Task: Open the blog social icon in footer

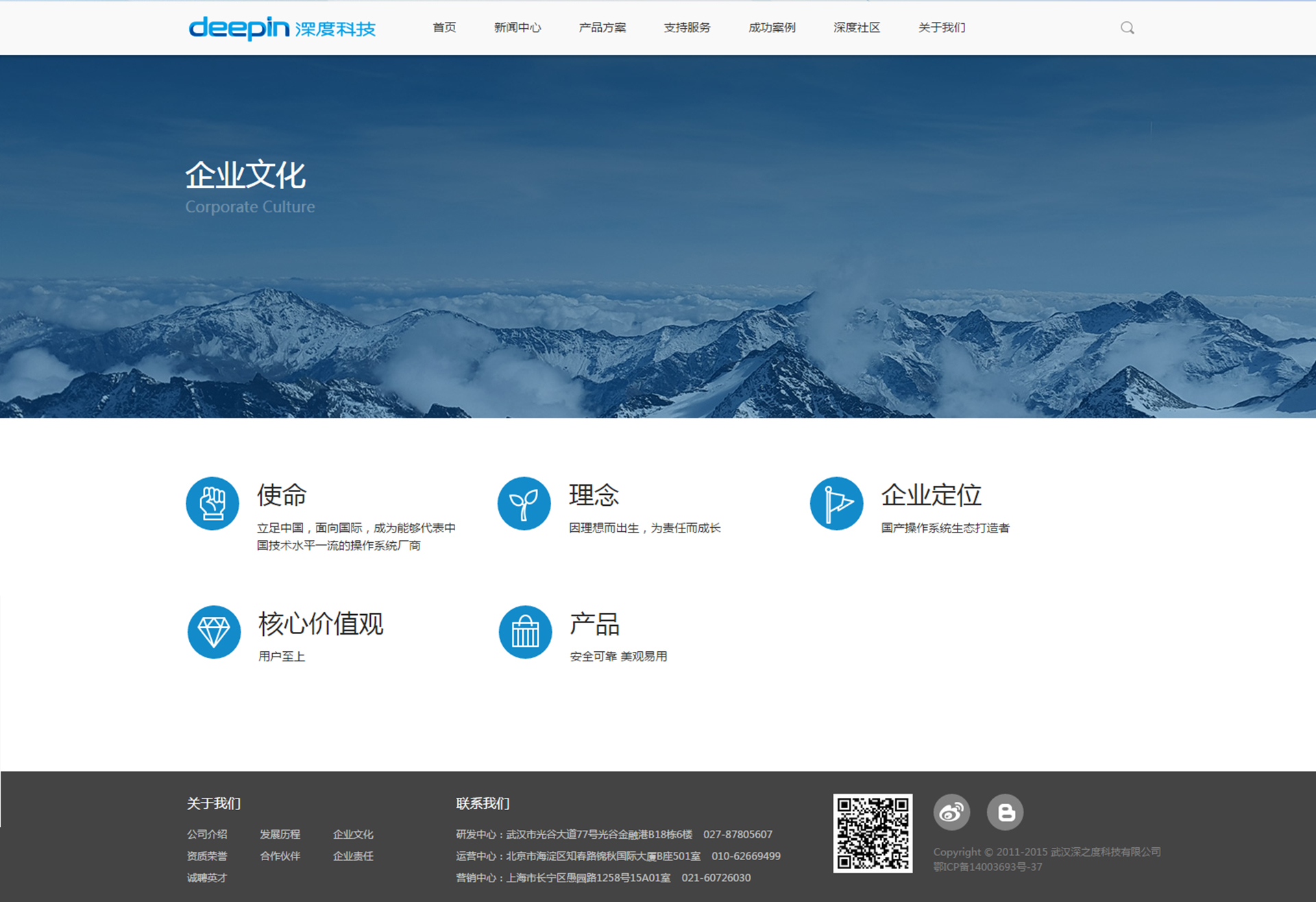Action: [1006, 812]
